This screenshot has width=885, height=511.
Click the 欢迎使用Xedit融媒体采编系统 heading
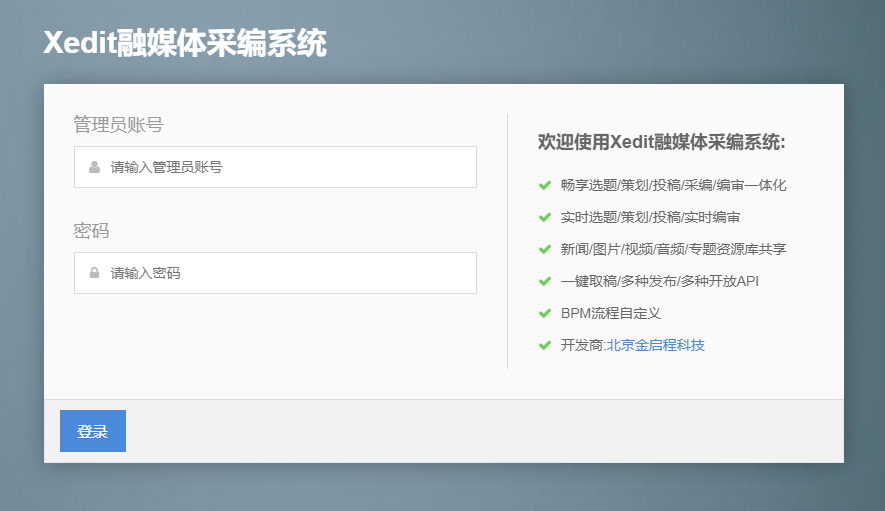click(661, 142)
